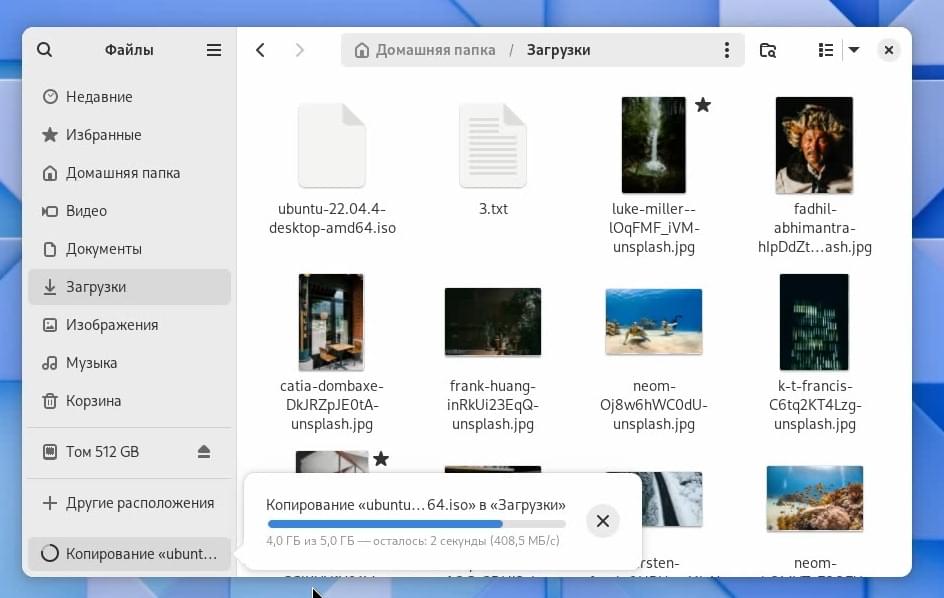
Task: Select luke-miller waterfall image
Action: [x=654, y=145]
